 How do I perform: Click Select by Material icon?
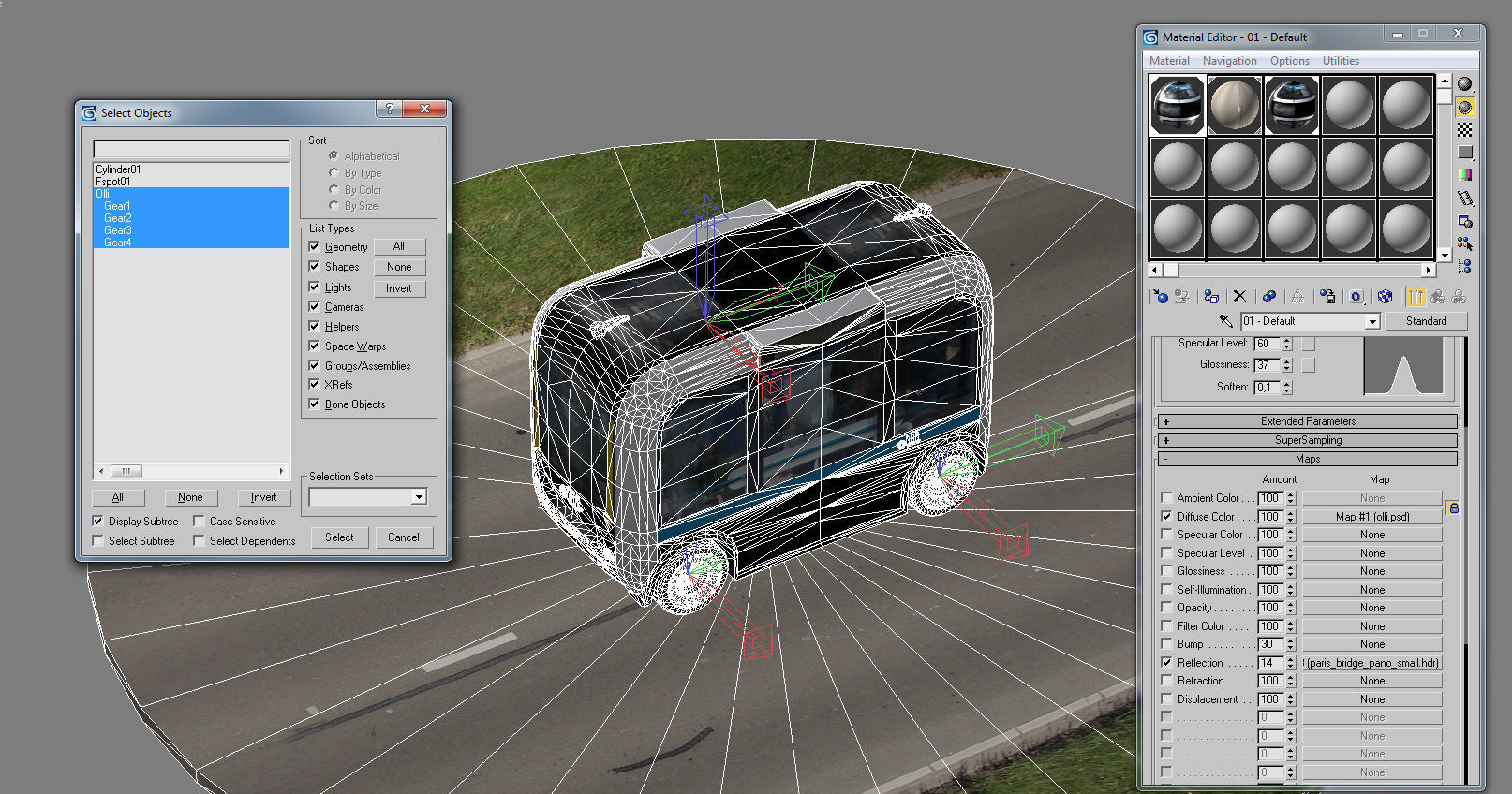[1464, 243]
